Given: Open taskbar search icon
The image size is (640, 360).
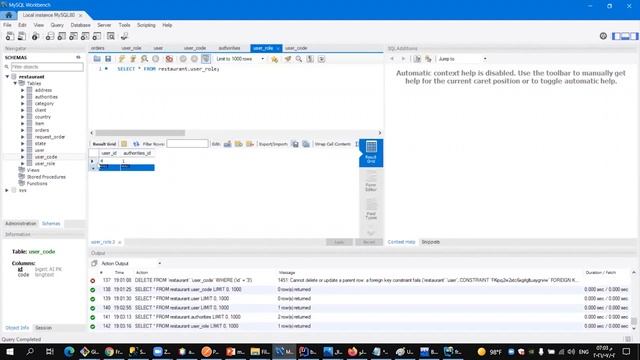Looking at the screenshot, I should point(30,351).
